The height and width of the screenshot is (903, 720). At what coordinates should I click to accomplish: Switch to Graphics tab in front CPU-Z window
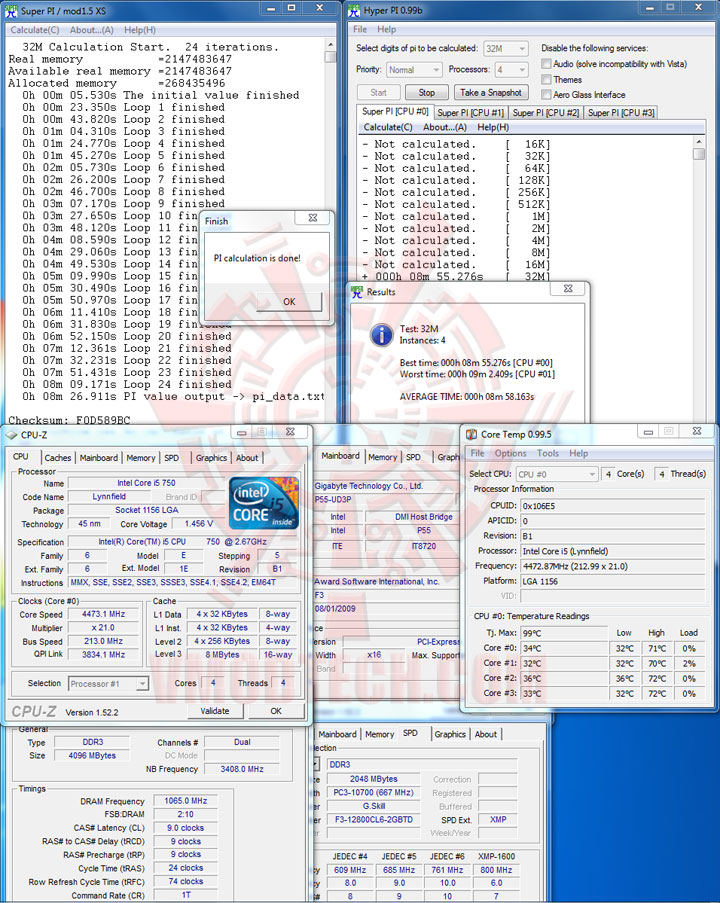pyautogui.click(x=211, y=458)
